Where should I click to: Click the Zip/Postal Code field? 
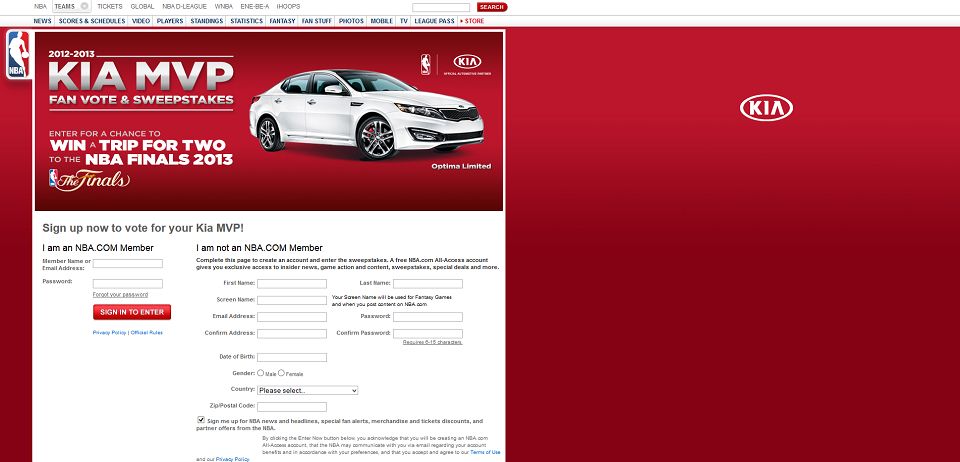pyautogui.click(x=291, y=407)
